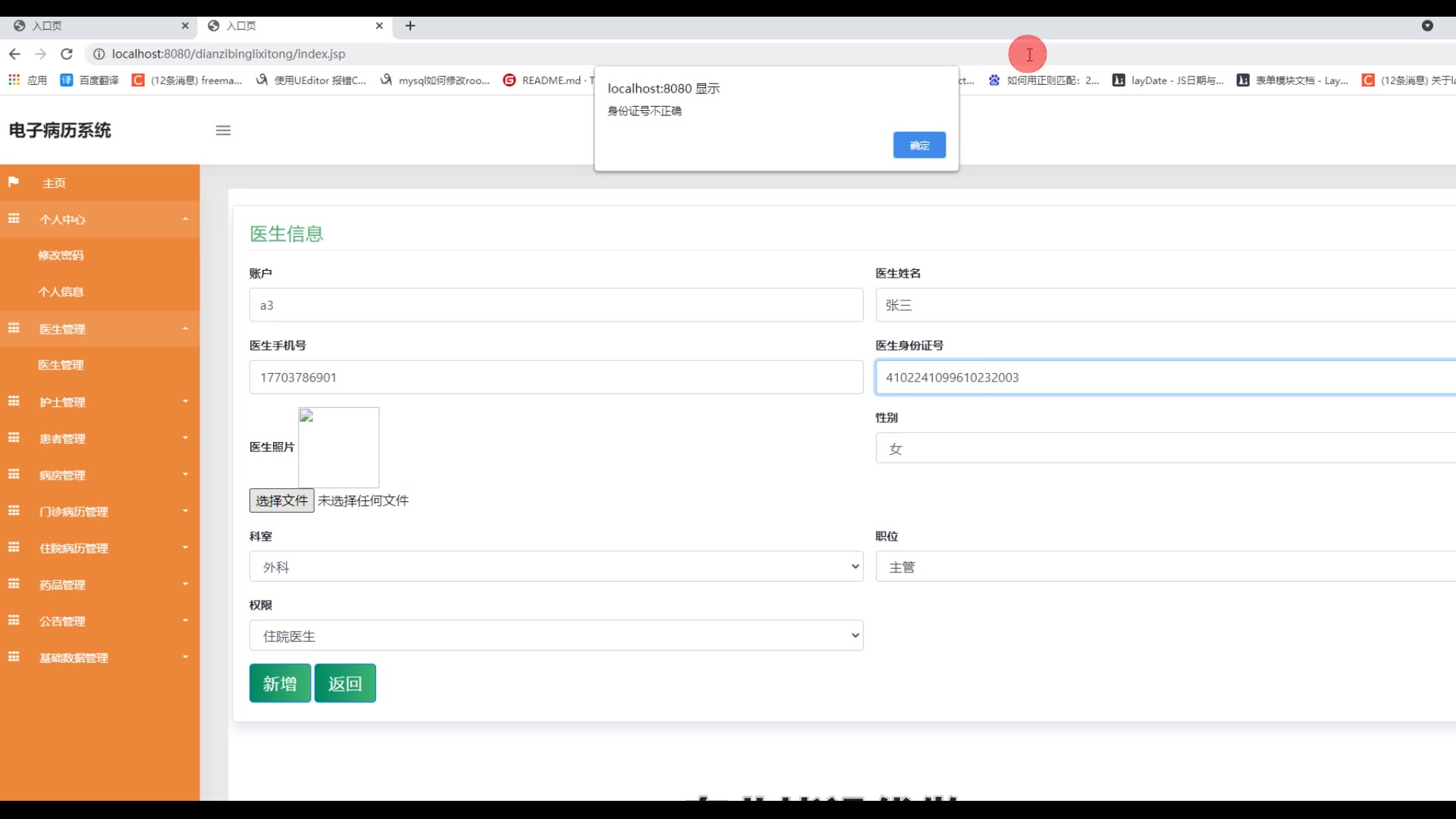Click the 选择文件 file upload button

point(281,500)
